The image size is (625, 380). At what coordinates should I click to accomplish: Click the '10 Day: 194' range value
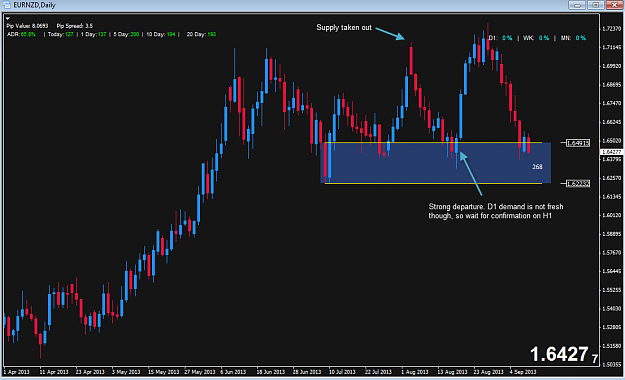[x=161, y=34]
